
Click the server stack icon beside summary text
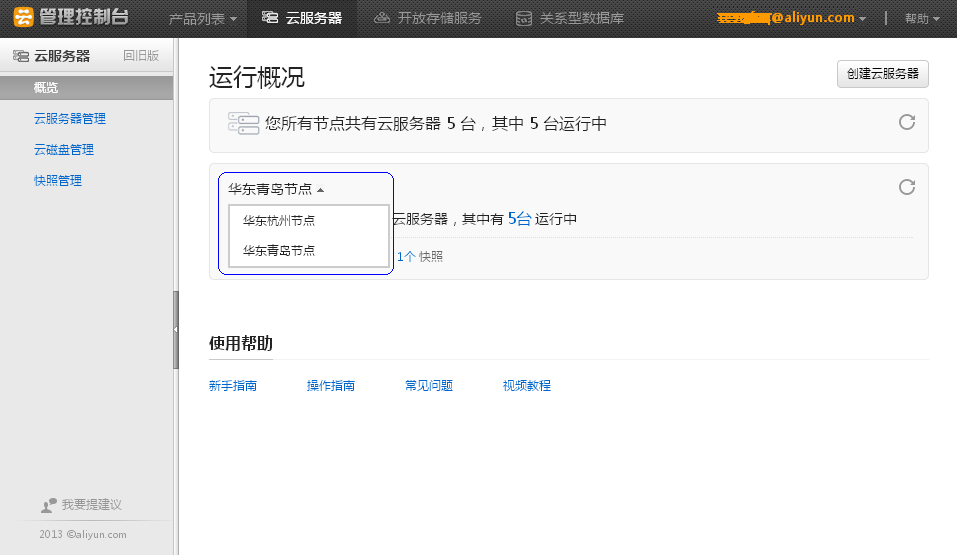[x=244, y=123]
